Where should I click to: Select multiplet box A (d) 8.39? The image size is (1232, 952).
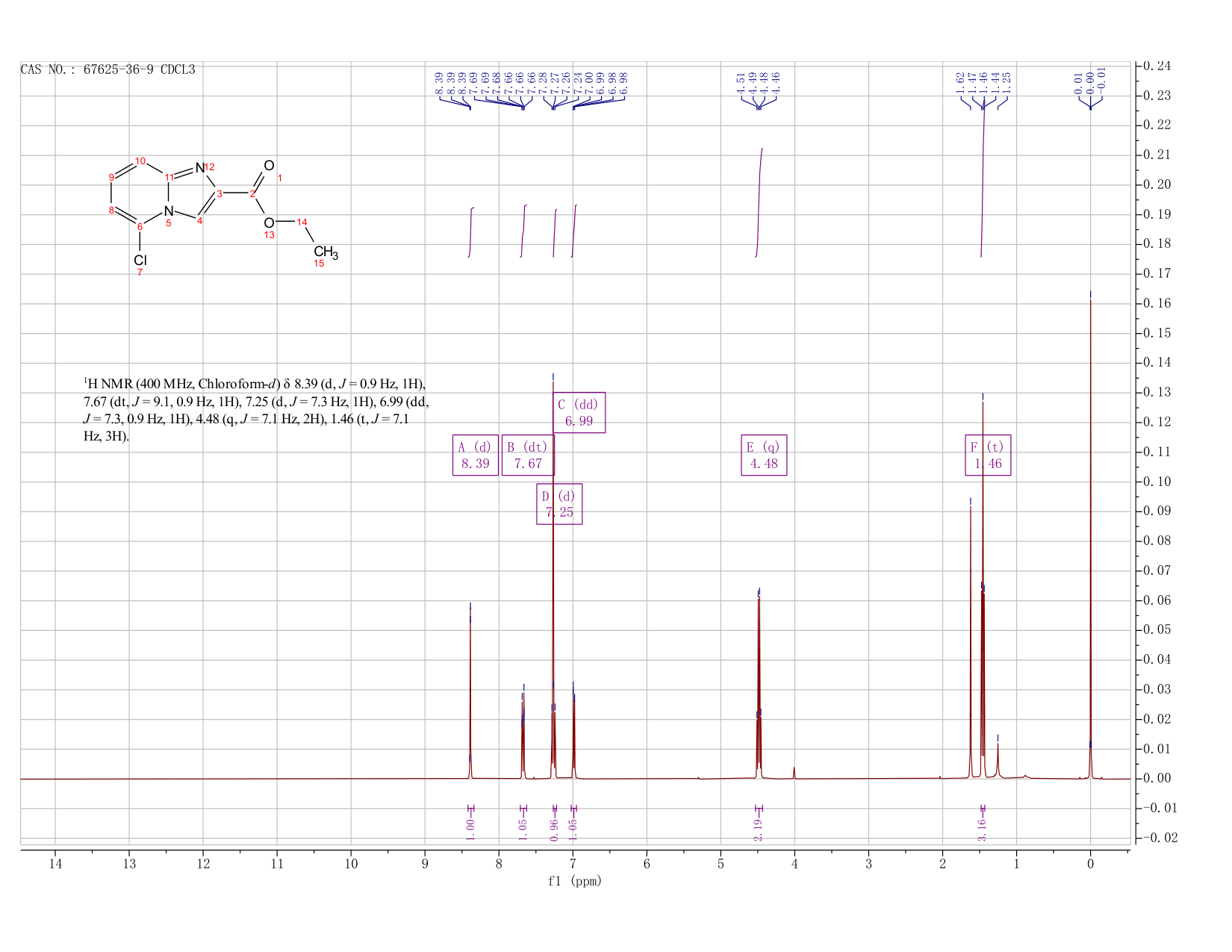click(476, 455)
